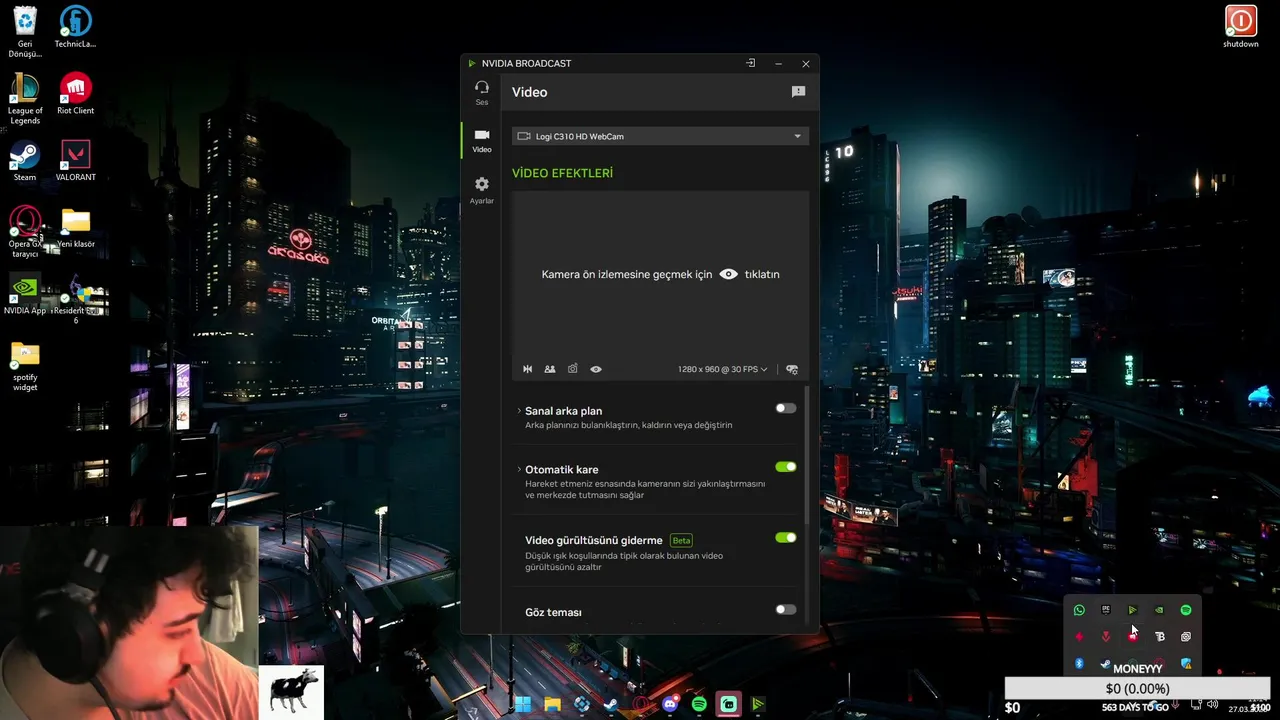Open VALORANT desktop icon
The image size is (1280, 720).
75,161
